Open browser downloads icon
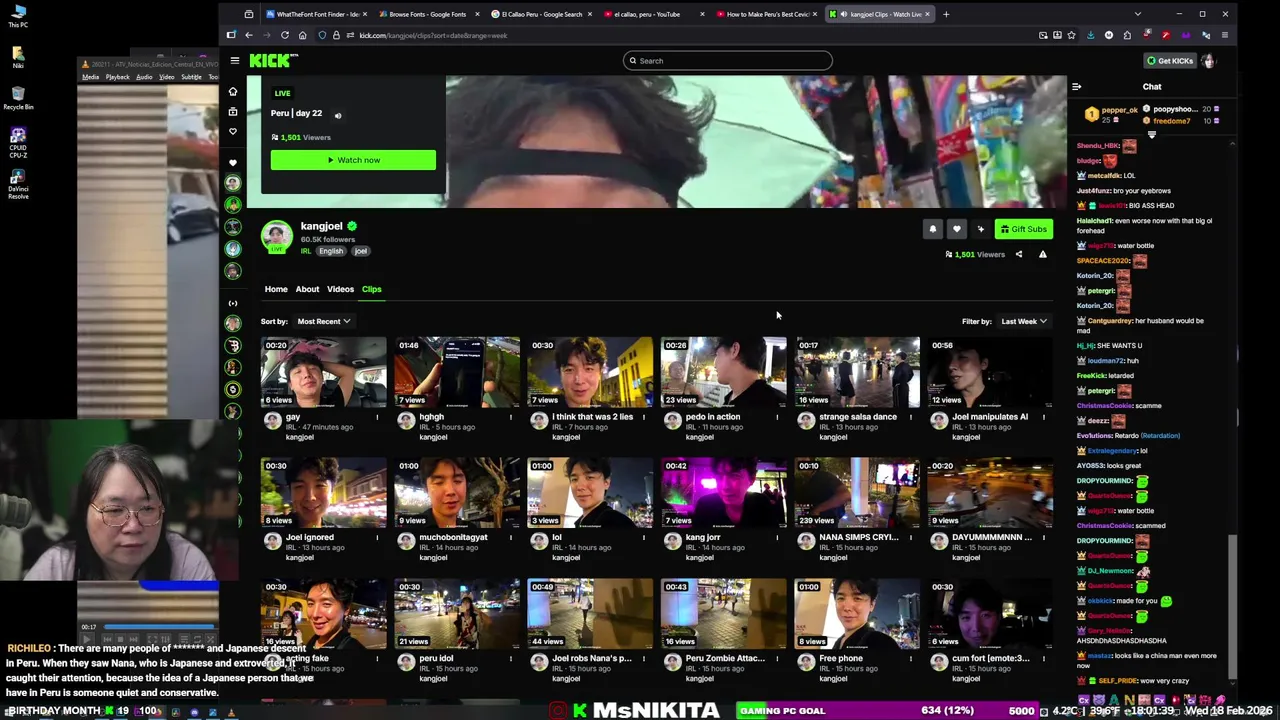1280x720 pixels. 1090,35
